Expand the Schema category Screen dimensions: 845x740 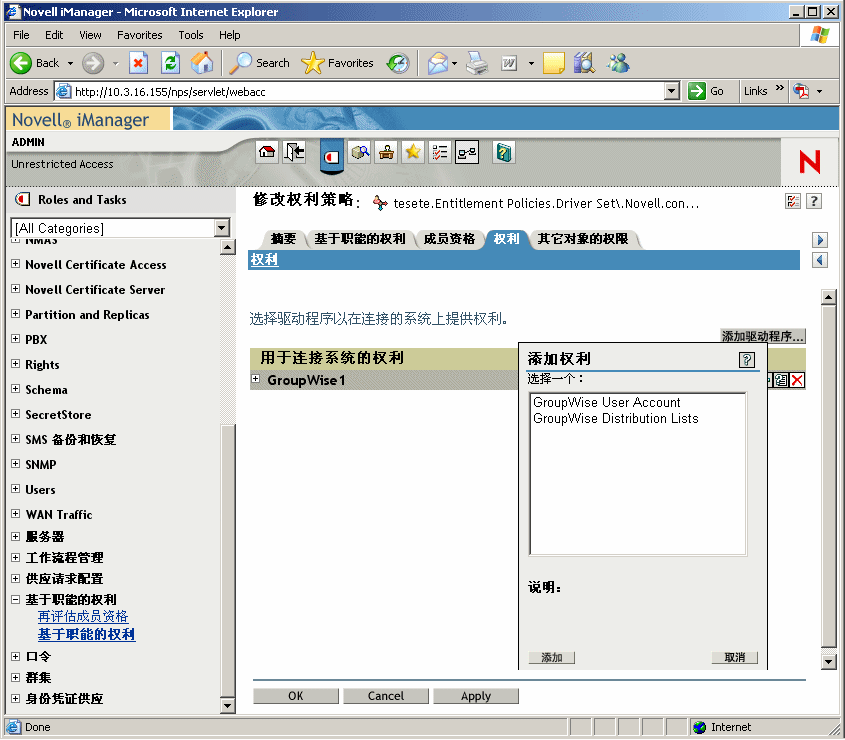[x=16, y=389]
